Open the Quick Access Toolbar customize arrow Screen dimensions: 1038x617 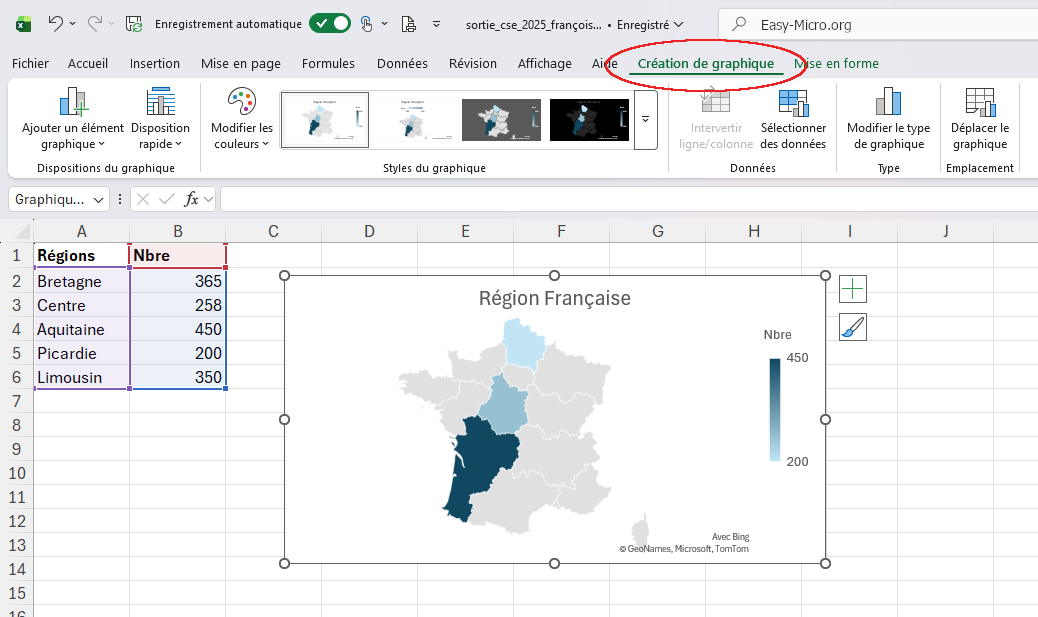[436, 23]
